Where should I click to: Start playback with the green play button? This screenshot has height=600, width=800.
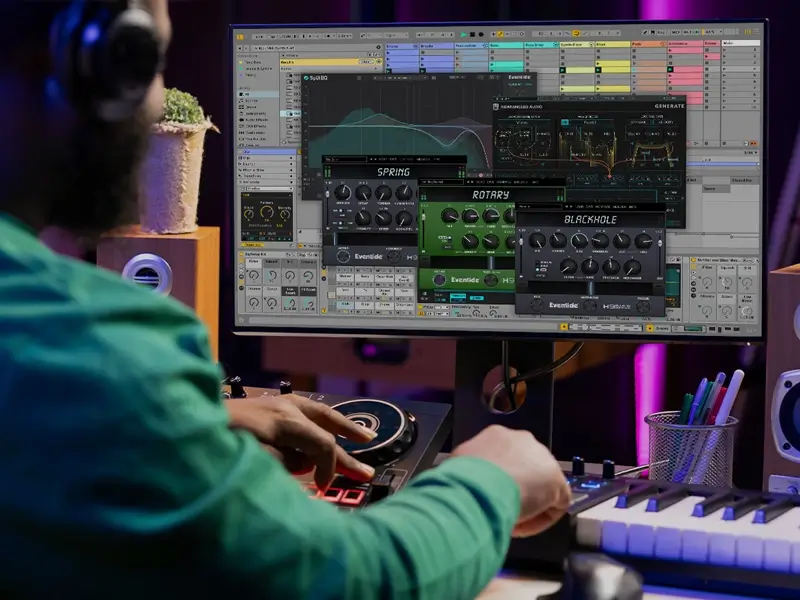463,35
